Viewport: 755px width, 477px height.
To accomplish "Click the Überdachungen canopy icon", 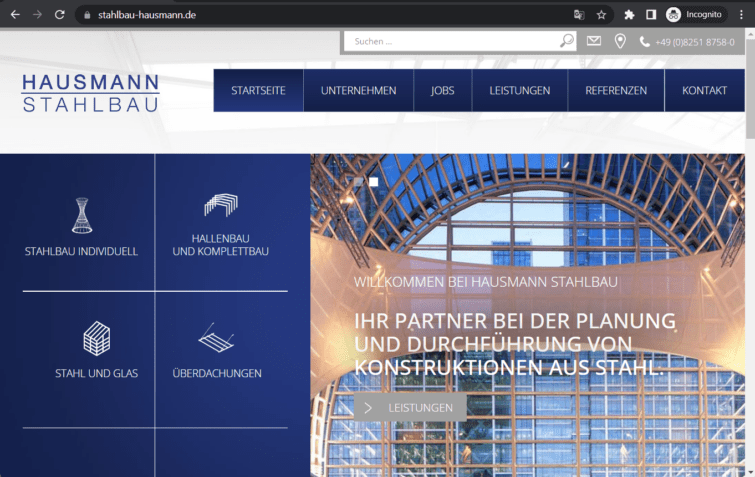I will pos(216,338).
